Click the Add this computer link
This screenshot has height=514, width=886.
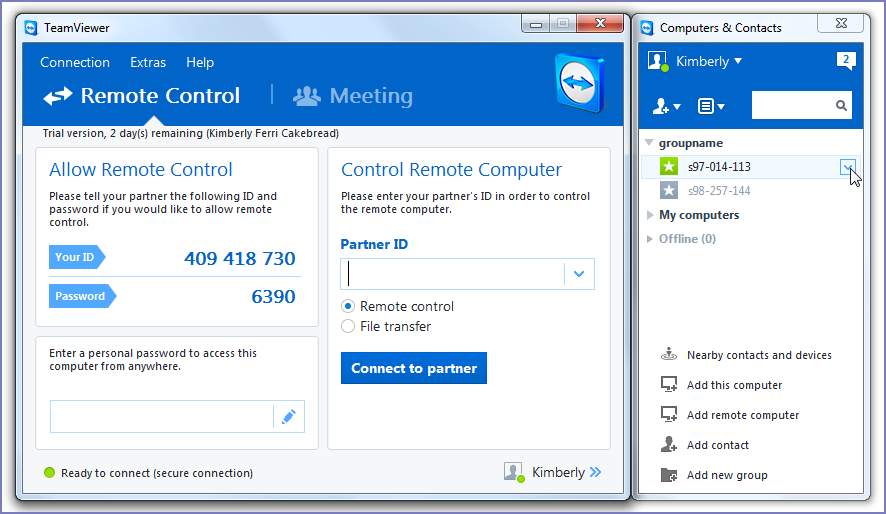tap(734, 385)
